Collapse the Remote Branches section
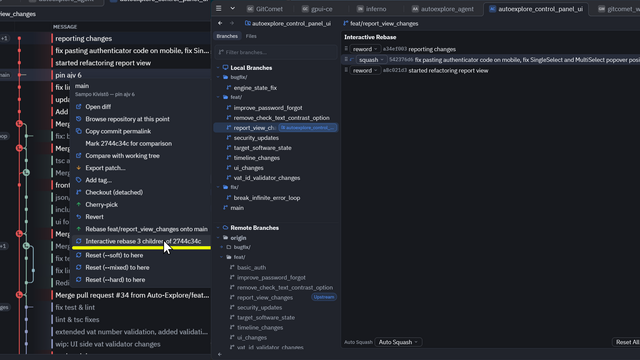The height and width of the screenshot is (360, 640). (218, 228)
